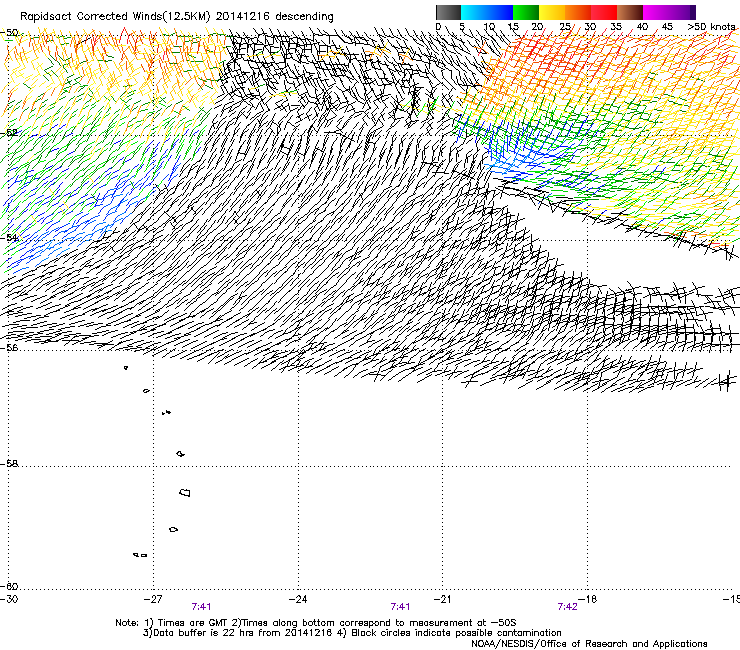This screenshot has width=740, height=650.
Task: Click the NOAA/NESDIS credit text
Action: [x=589, y=644]
